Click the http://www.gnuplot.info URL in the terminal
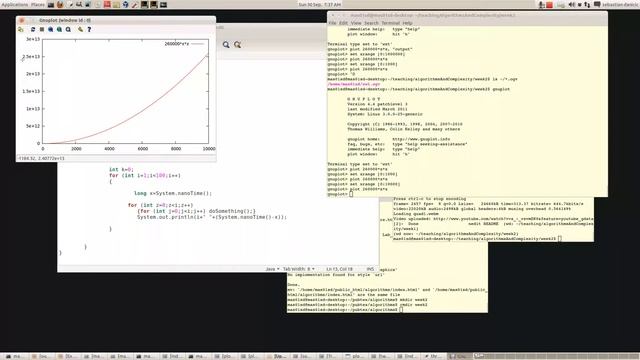 coord(421,139)
